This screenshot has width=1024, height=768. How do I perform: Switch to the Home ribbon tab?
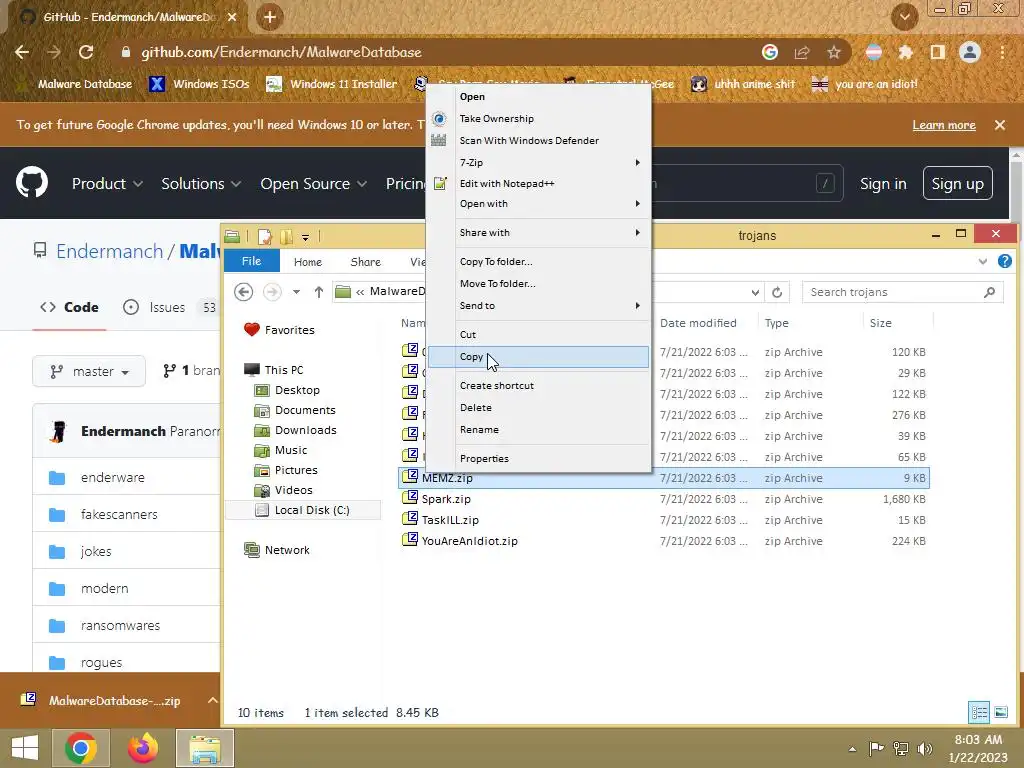pos(308,262)
